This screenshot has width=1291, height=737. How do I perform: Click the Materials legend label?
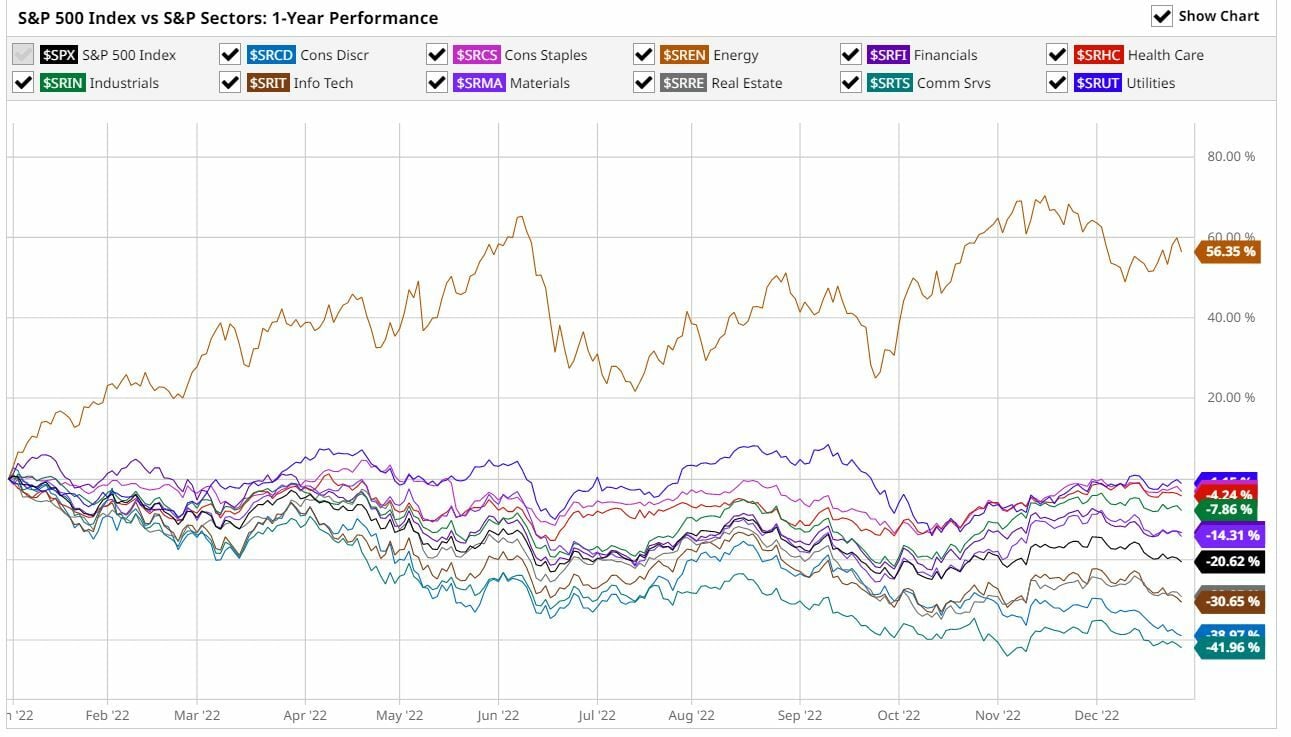click(x=539, y=83)
